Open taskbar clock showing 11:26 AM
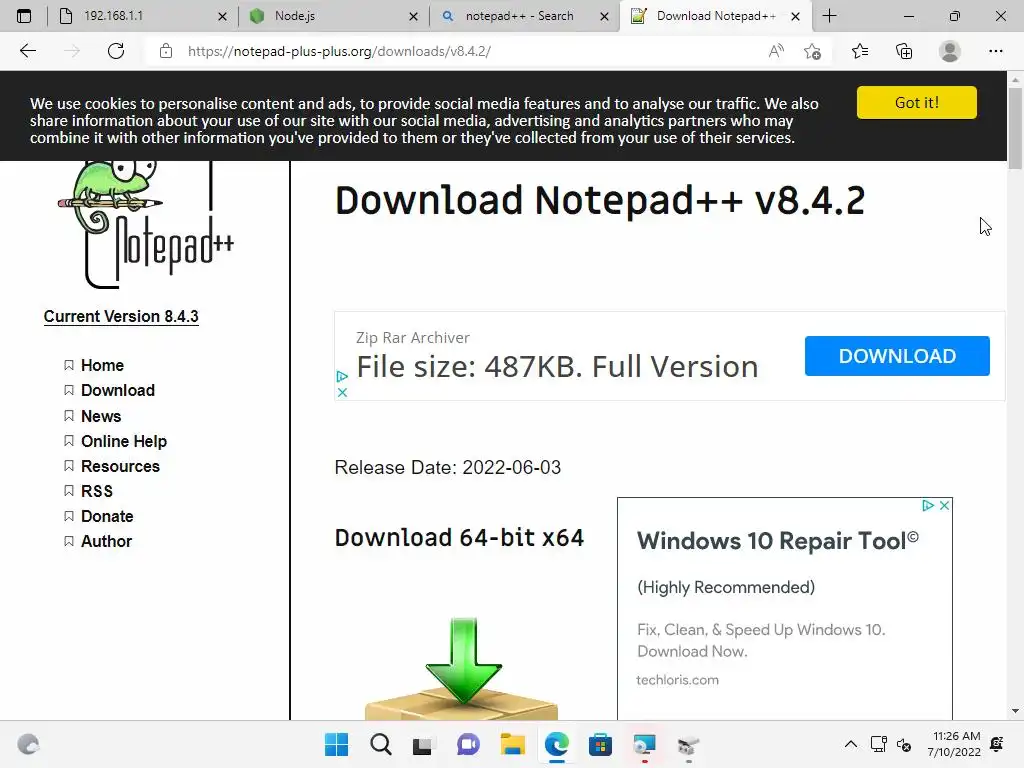This screenshot has height=768, width=1024. point(954,744)
